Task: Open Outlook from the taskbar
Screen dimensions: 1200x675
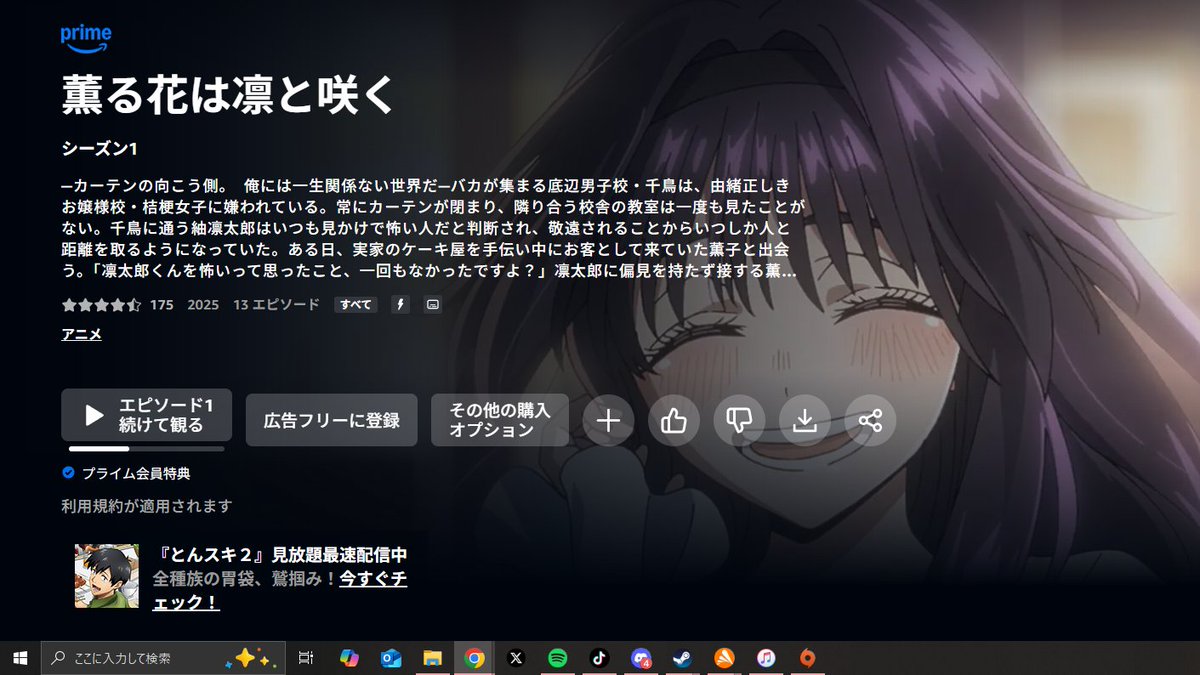Action: (x=391, y=658)
